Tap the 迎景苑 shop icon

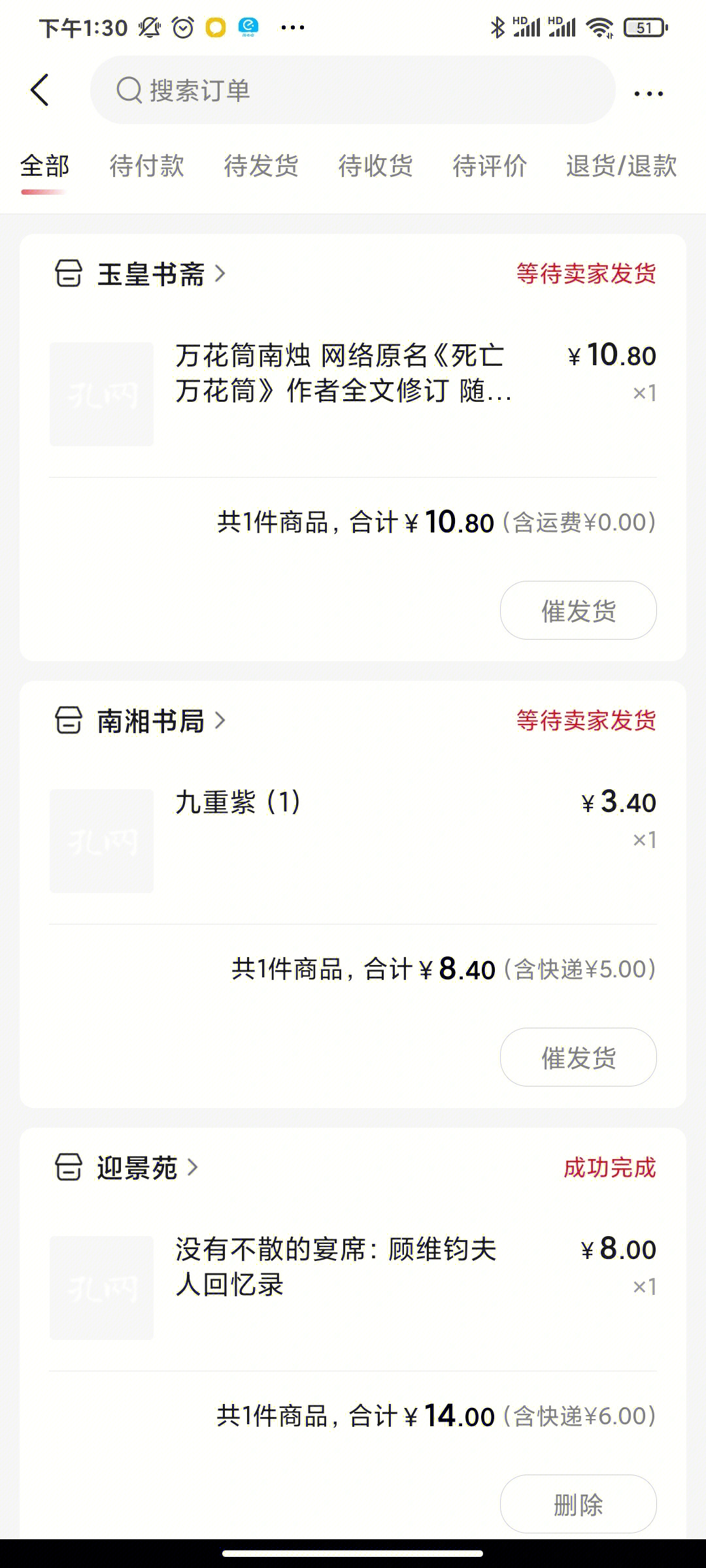[x=69, y=1168]
